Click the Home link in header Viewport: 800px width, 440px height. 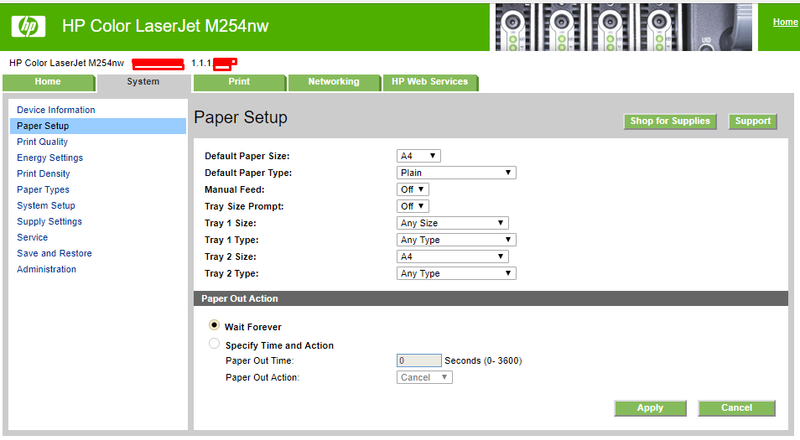coord(785,22)
